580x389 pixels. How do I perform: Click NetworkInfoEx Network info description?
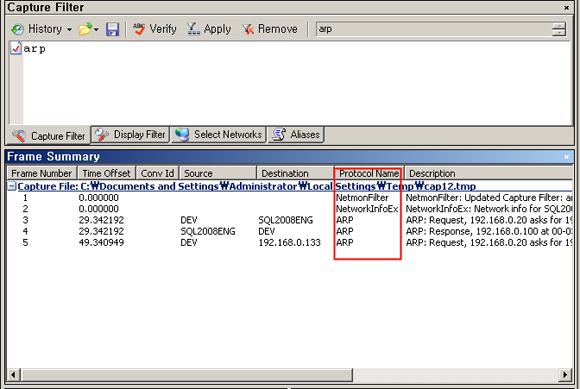489,209
